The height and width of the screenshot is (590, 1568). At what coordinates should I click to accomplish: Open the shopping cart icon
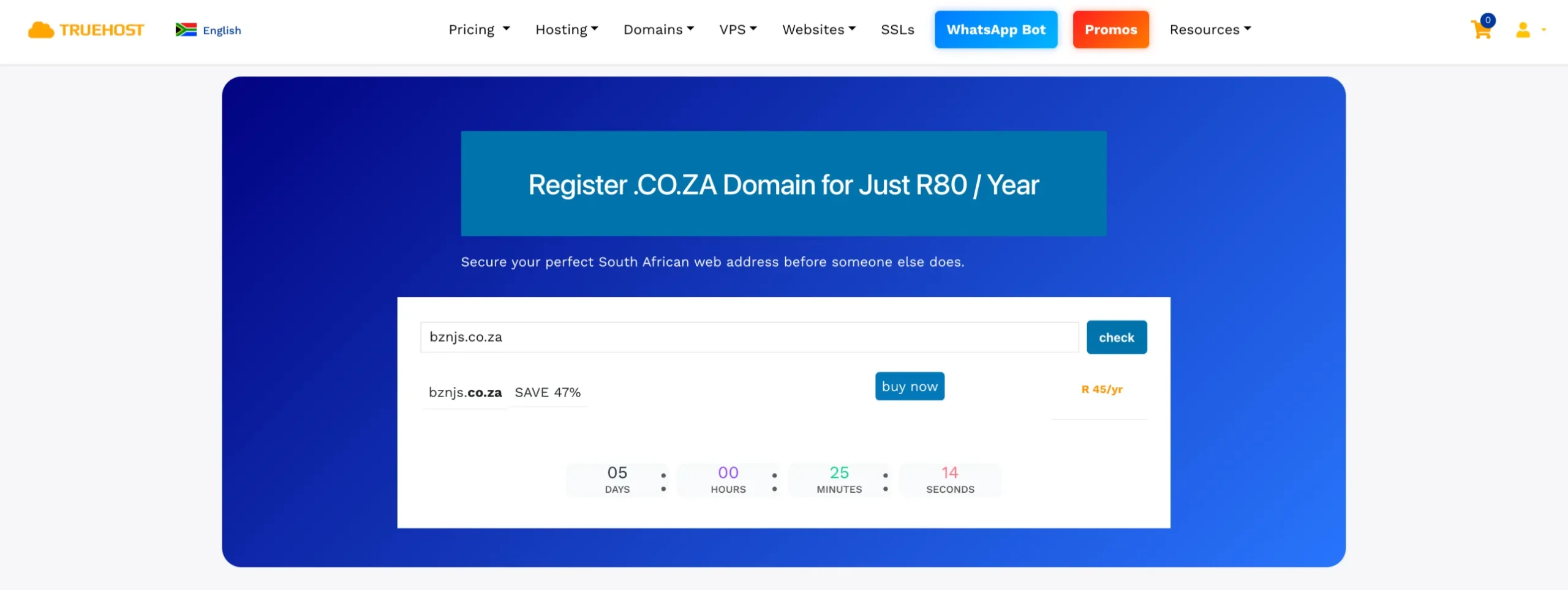(x=1481, y=29)
